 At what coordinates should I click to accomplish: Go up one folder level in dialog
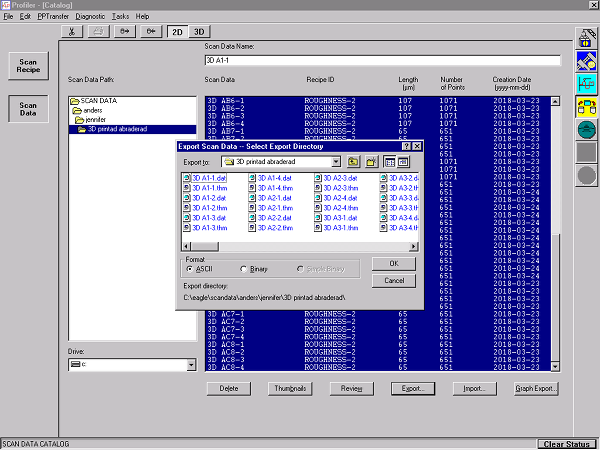[354, 161]
